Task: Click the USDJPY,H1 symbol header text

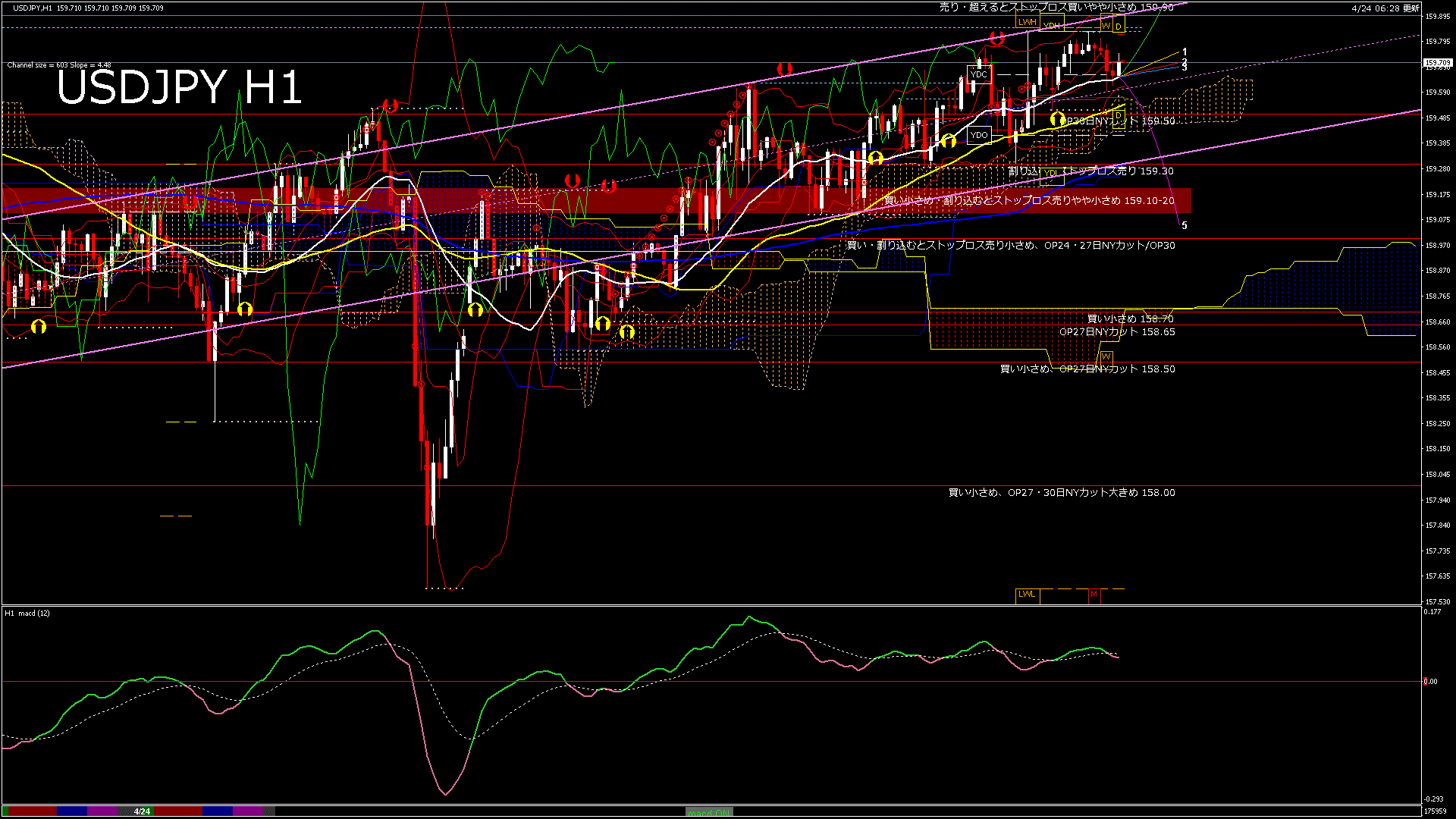Action: click(33, 8)
